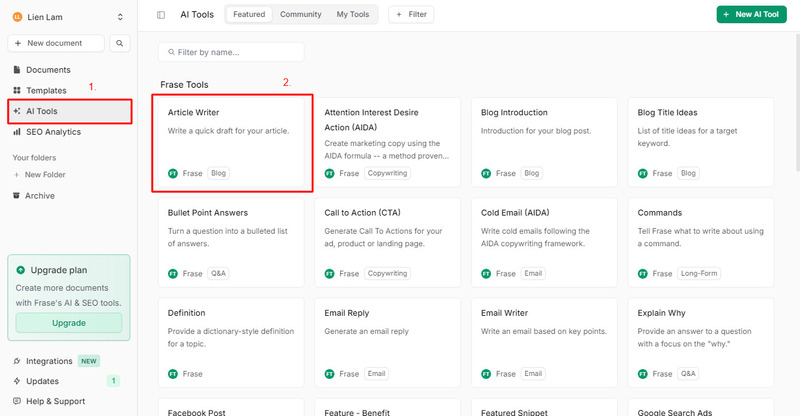Click Frase logo on Explain Why card
Screen dimensions: 800x416
pyautogui.click(x=643, y=374)
